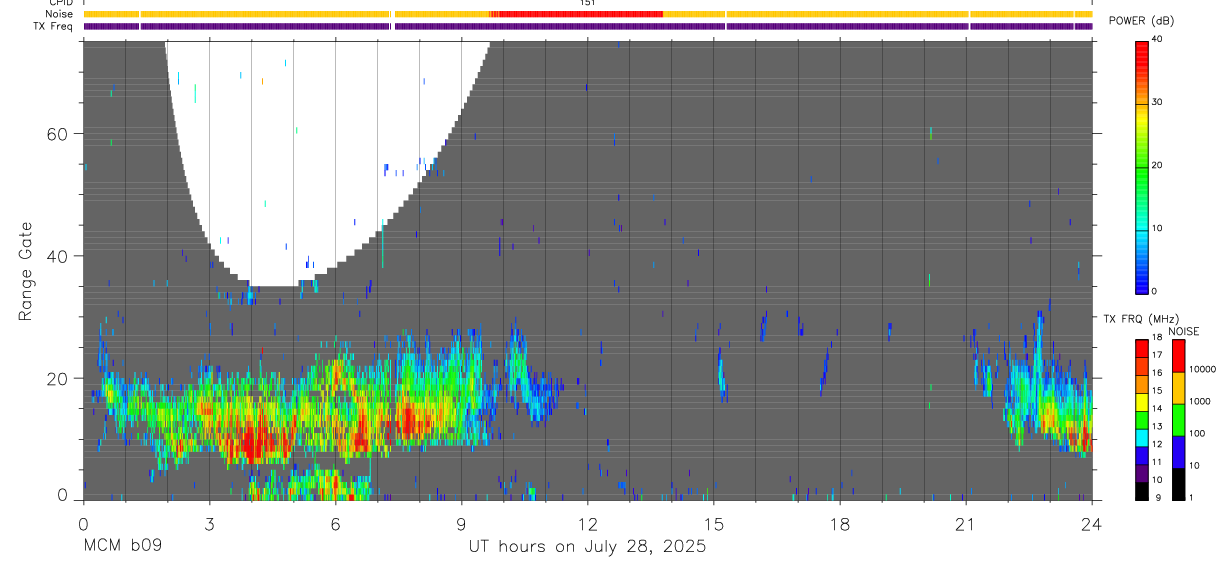Click the 30 tick on the power colorbar
1228x567 pixels.
(1158, 102)
